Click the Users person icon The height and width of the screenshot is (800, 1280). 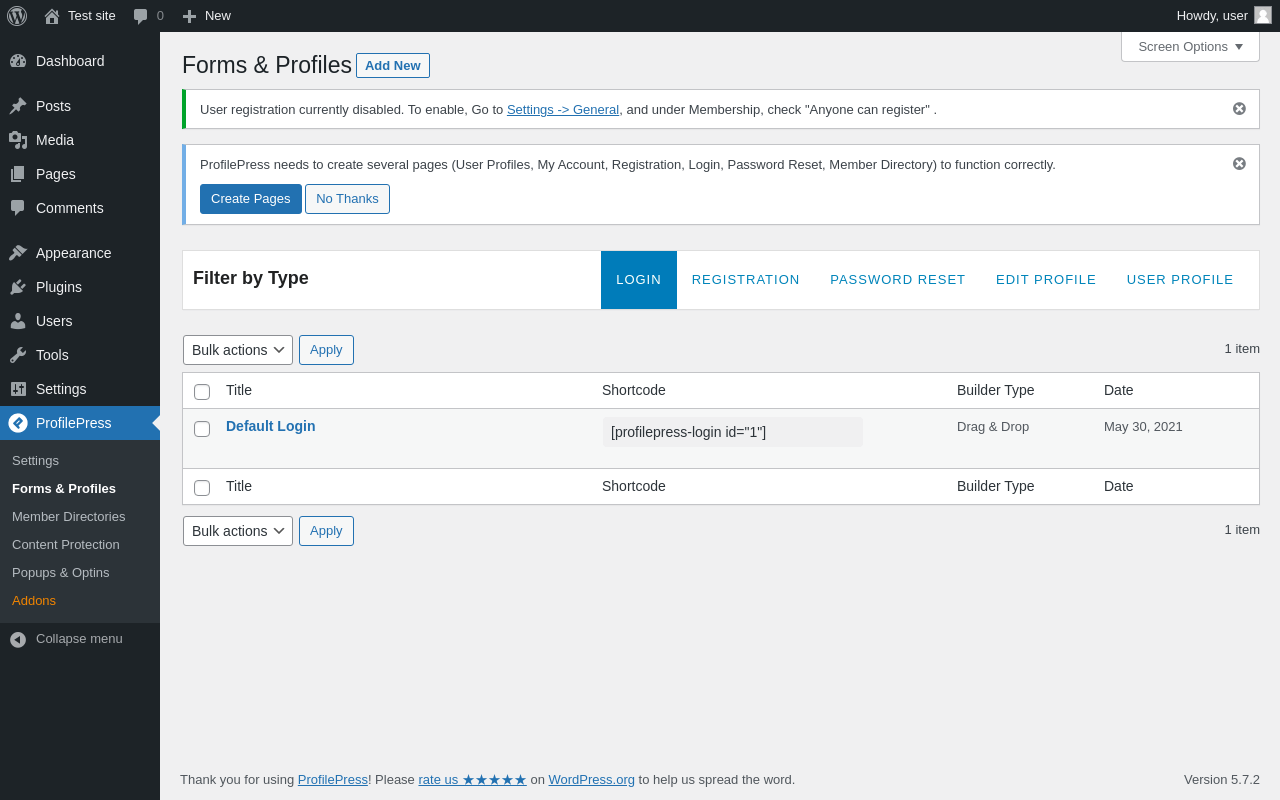pos(18,321)
